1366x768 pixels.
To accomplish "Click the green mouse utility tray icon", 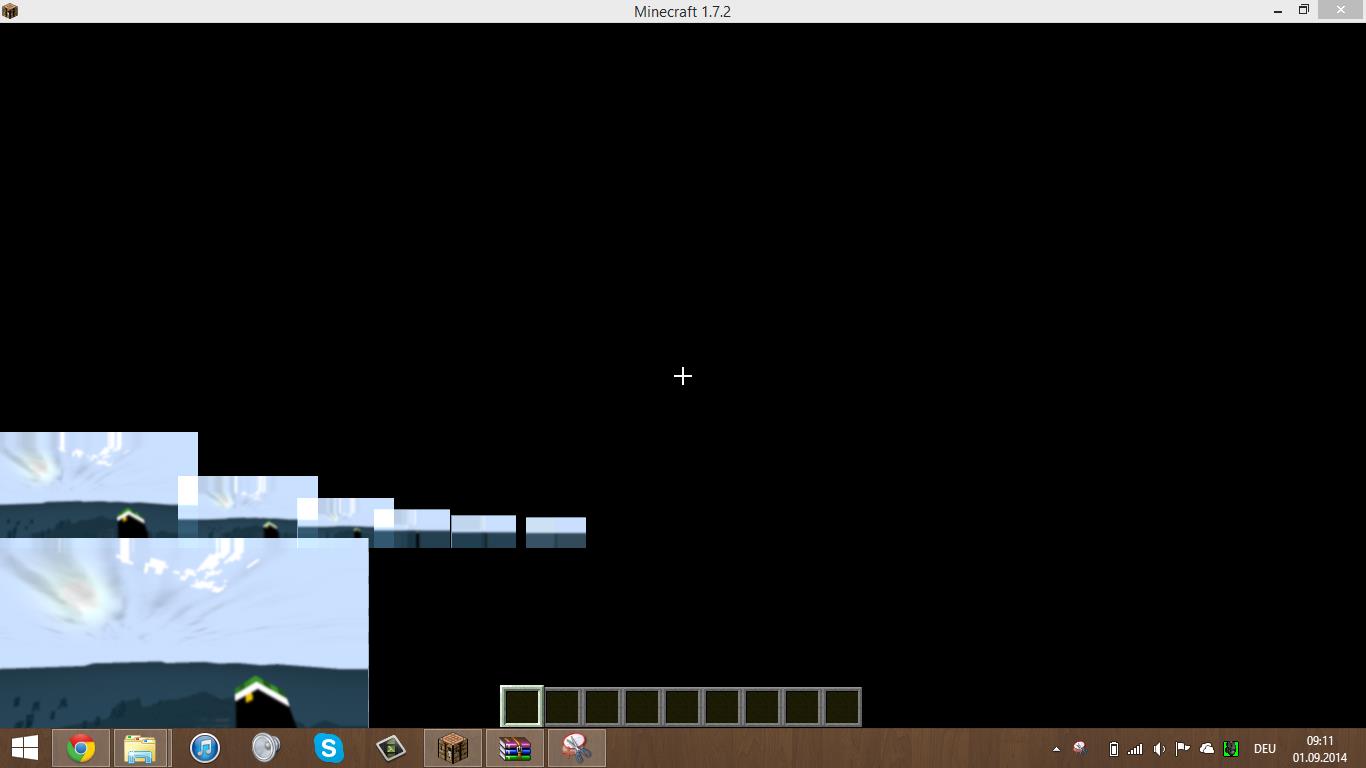I will 1231,748.
